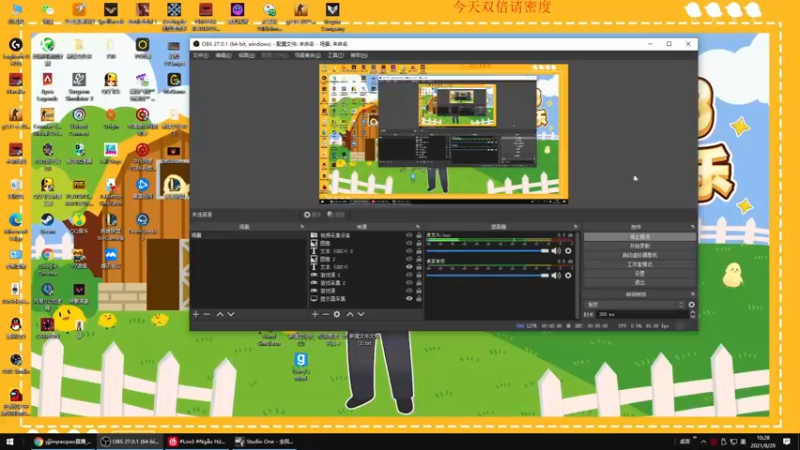Hide the 文本 (GDI+) source via eye icon
The width and height of the screenshot is (800, 450).
409,267
